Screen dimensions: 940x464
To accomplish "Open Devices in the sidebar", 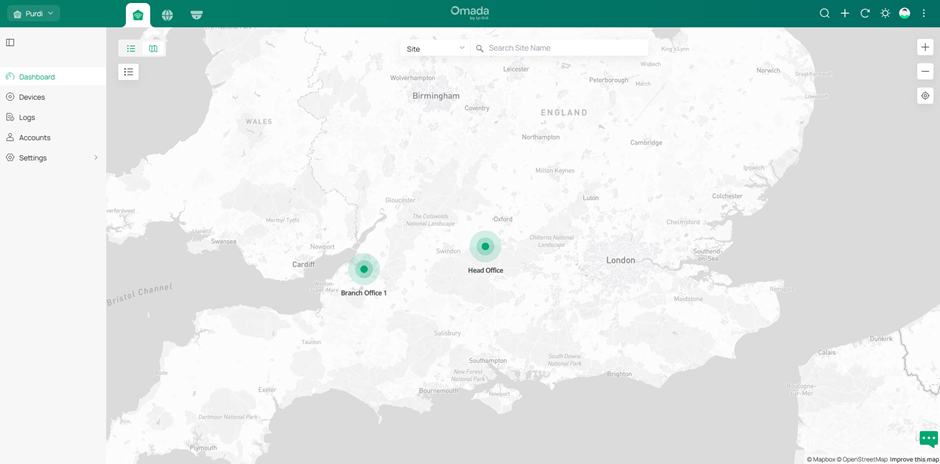I will click(32, 97).
